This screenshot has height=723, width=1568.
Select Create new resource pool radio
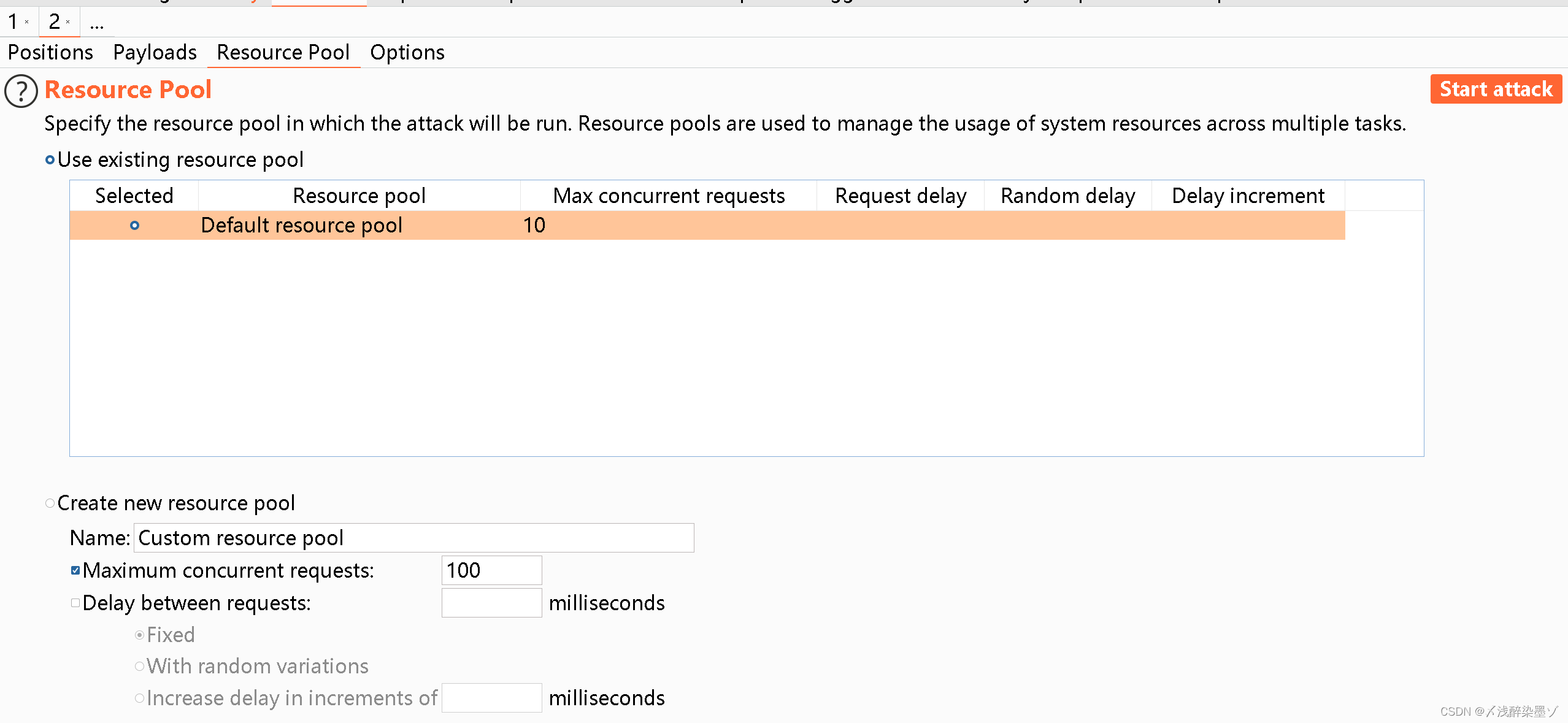50,503
